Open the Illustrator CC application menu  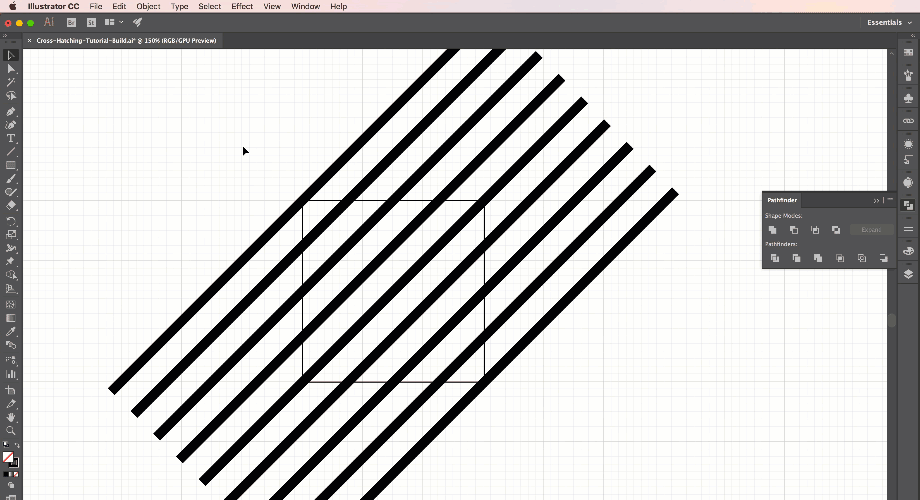click(53, 6)
